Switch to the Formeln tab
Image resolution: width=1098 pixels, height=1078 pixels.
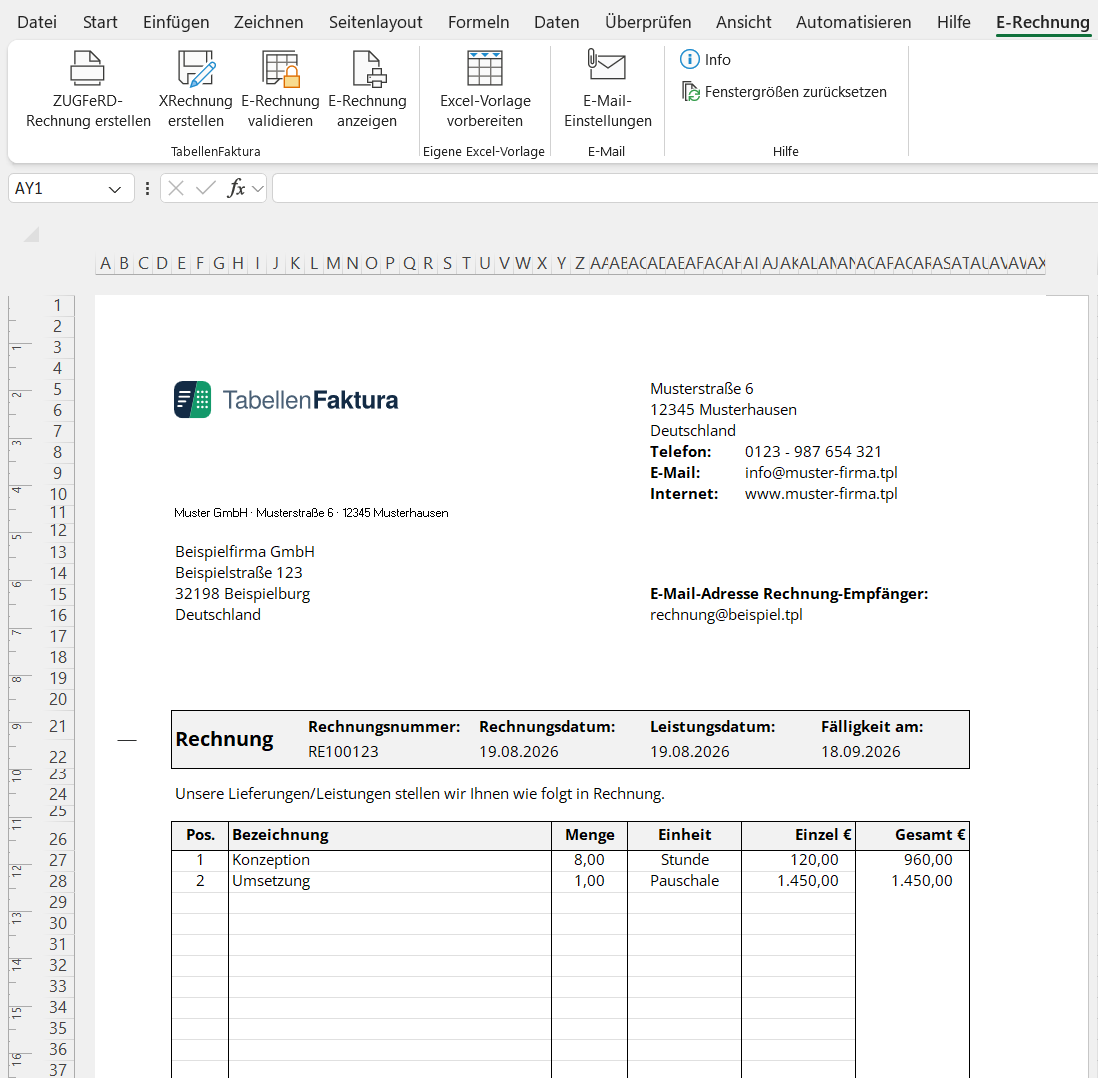(x=478, y=22)
